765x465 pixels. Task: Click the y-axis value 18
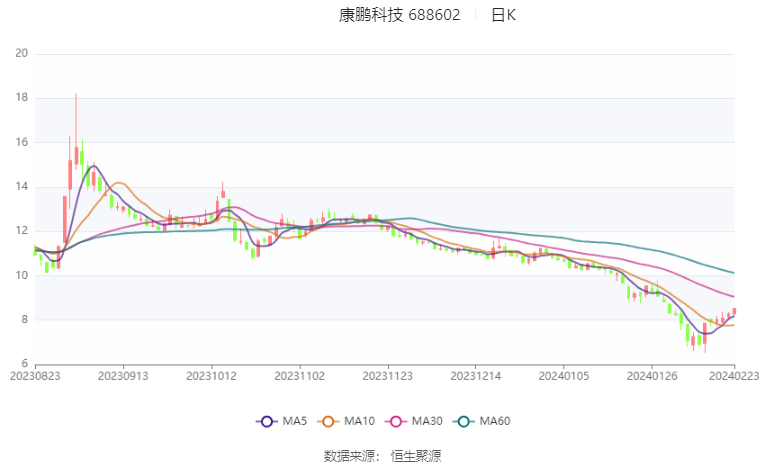coord(21,98)
